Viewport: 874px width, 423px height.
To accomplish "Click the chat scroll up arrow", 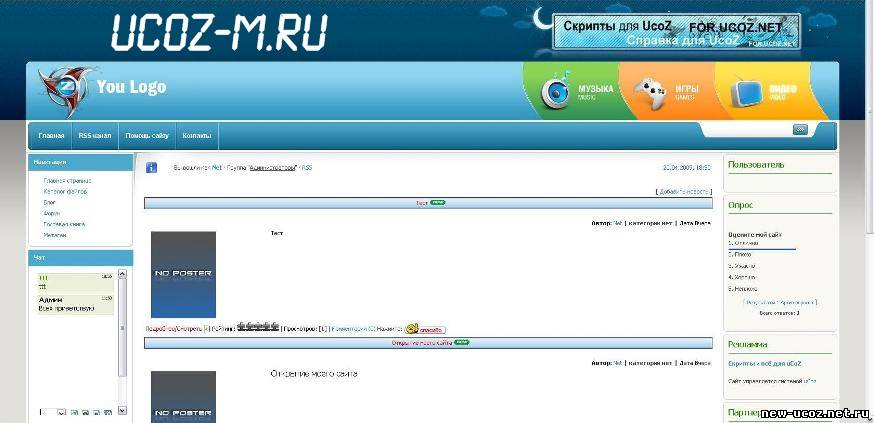I will coord(123,274).
